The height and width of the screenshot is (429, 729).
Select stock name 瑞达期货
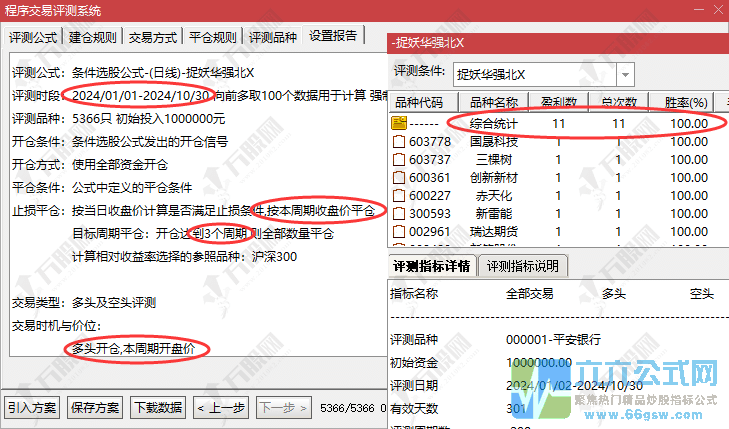pos(494,231)
